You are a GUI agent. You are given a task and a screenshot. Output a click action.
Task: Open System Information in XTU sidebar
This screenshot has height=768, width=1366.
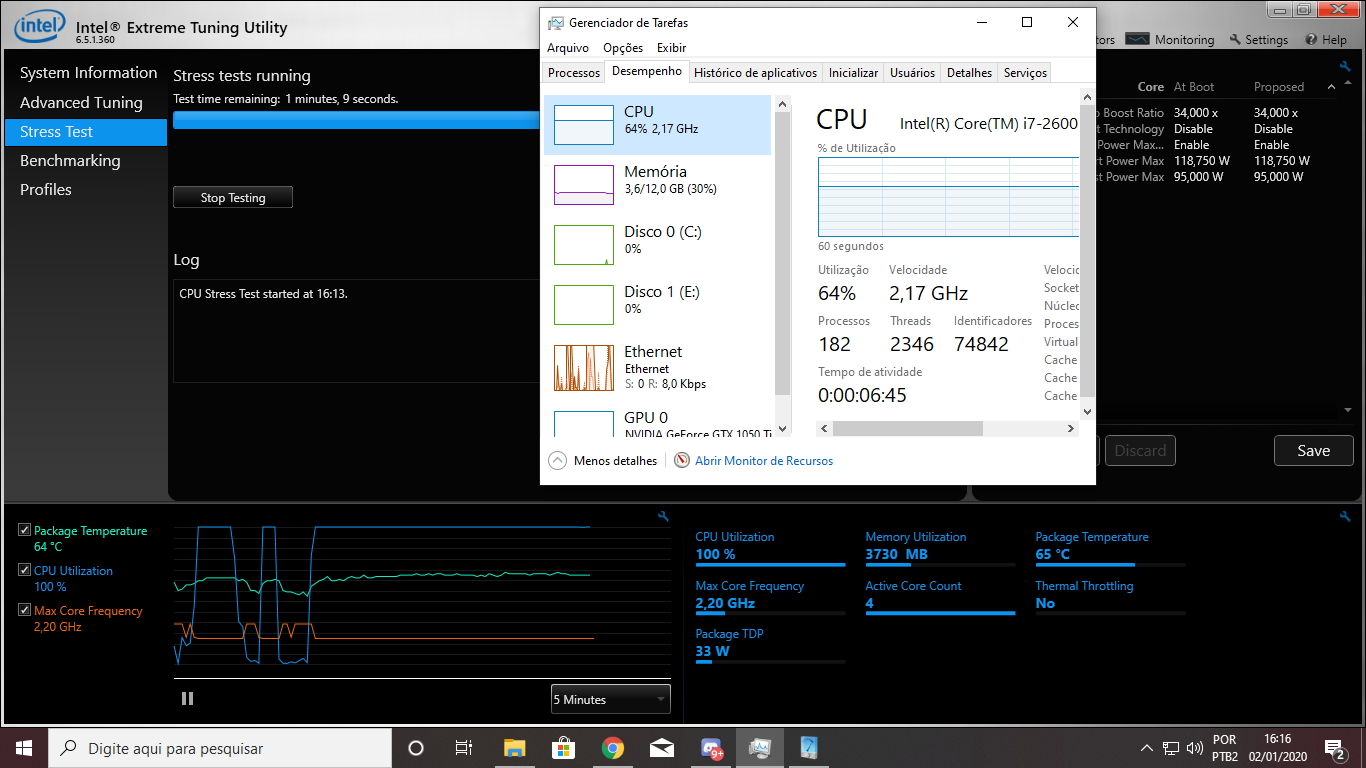pyautogui.click(x=88, y=73)
